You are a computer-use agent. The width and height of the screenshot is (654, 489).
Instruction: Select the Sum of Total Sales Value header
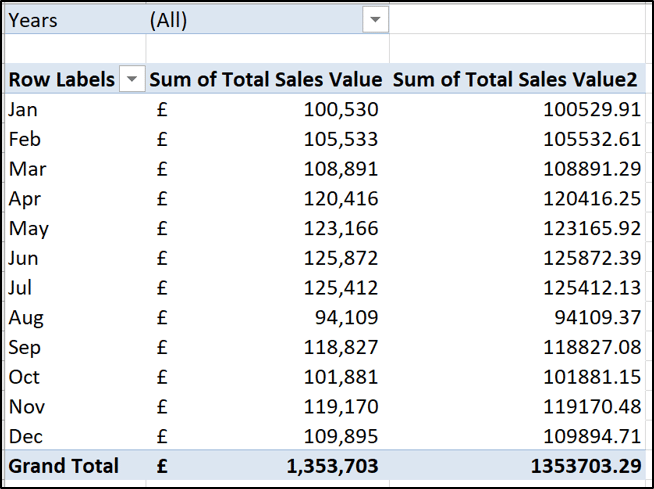pos(265,80)
